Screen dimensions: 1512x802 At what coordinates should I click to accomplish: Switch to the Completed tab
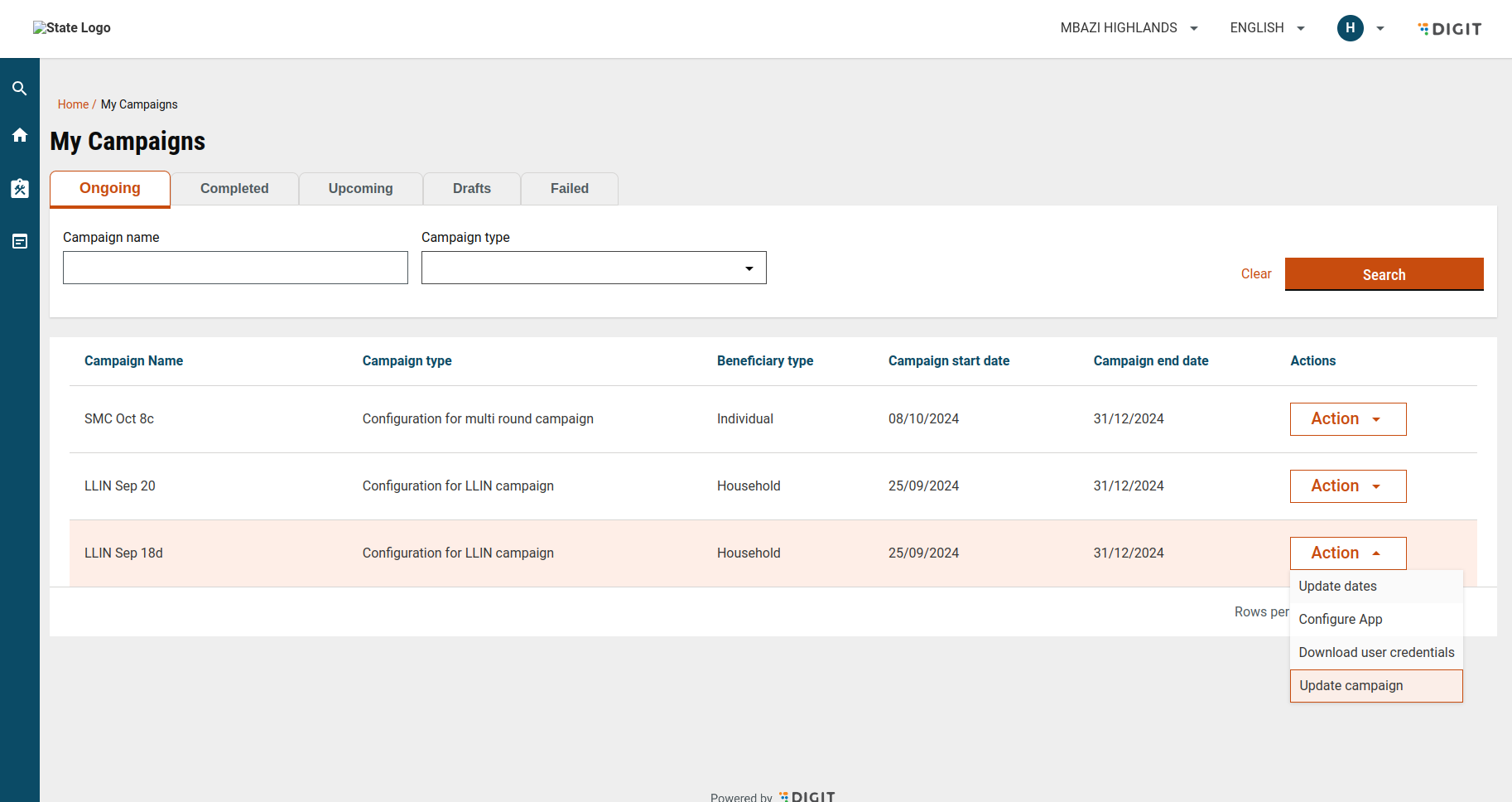[234, 189]
